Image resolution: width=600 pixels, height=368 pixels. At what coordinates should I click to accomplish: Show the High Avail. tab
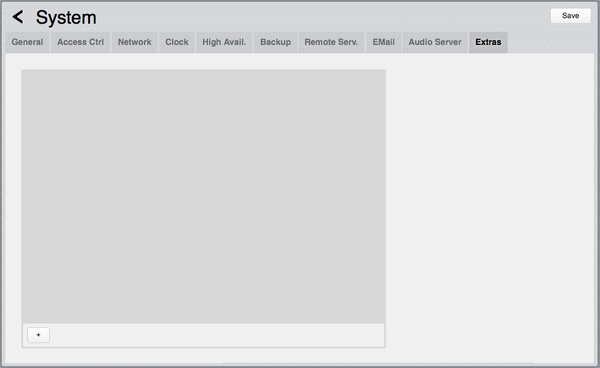point(224,42)
